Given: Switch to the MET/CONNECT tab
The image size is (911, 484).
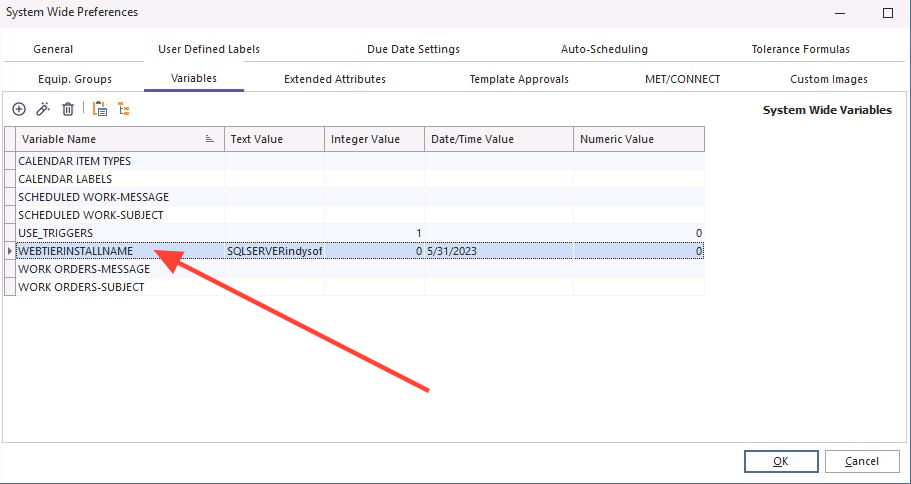Looking at the screenshot, I should (682, 79).
